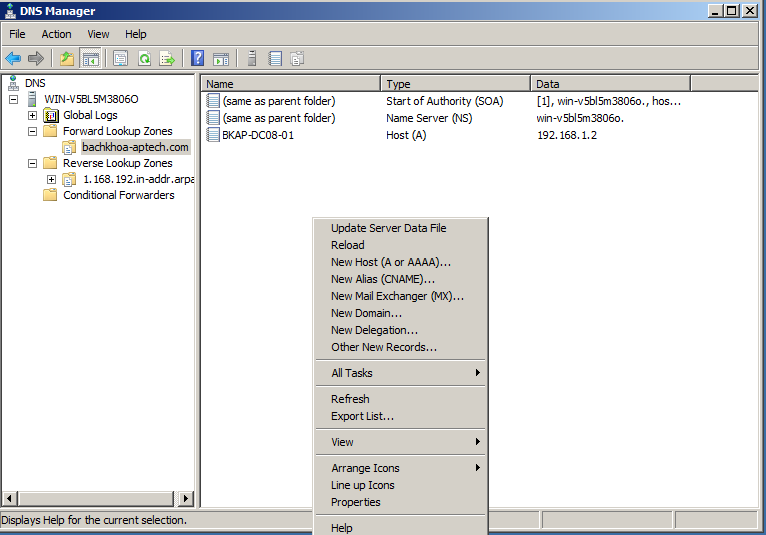This screenshot has width=766, height=535.
Task: Click the New Server toolbar icon
Action: click(x=252, y=58)
